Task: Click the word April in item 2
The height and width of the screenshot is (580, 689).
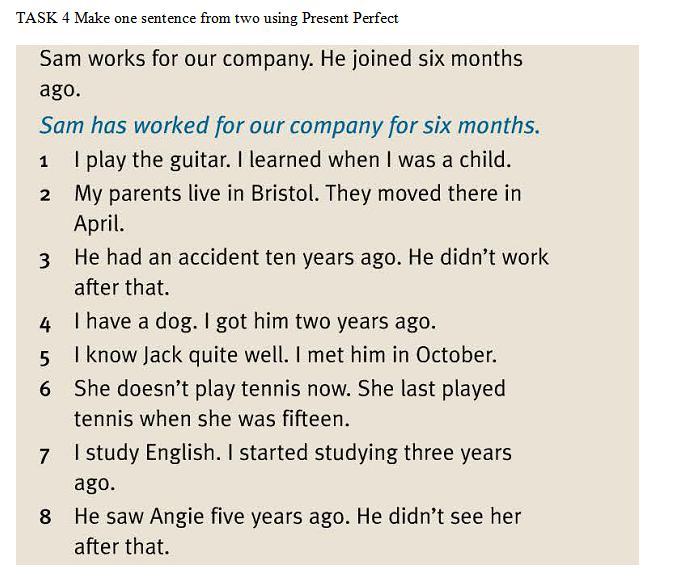Action: [99, 224]
